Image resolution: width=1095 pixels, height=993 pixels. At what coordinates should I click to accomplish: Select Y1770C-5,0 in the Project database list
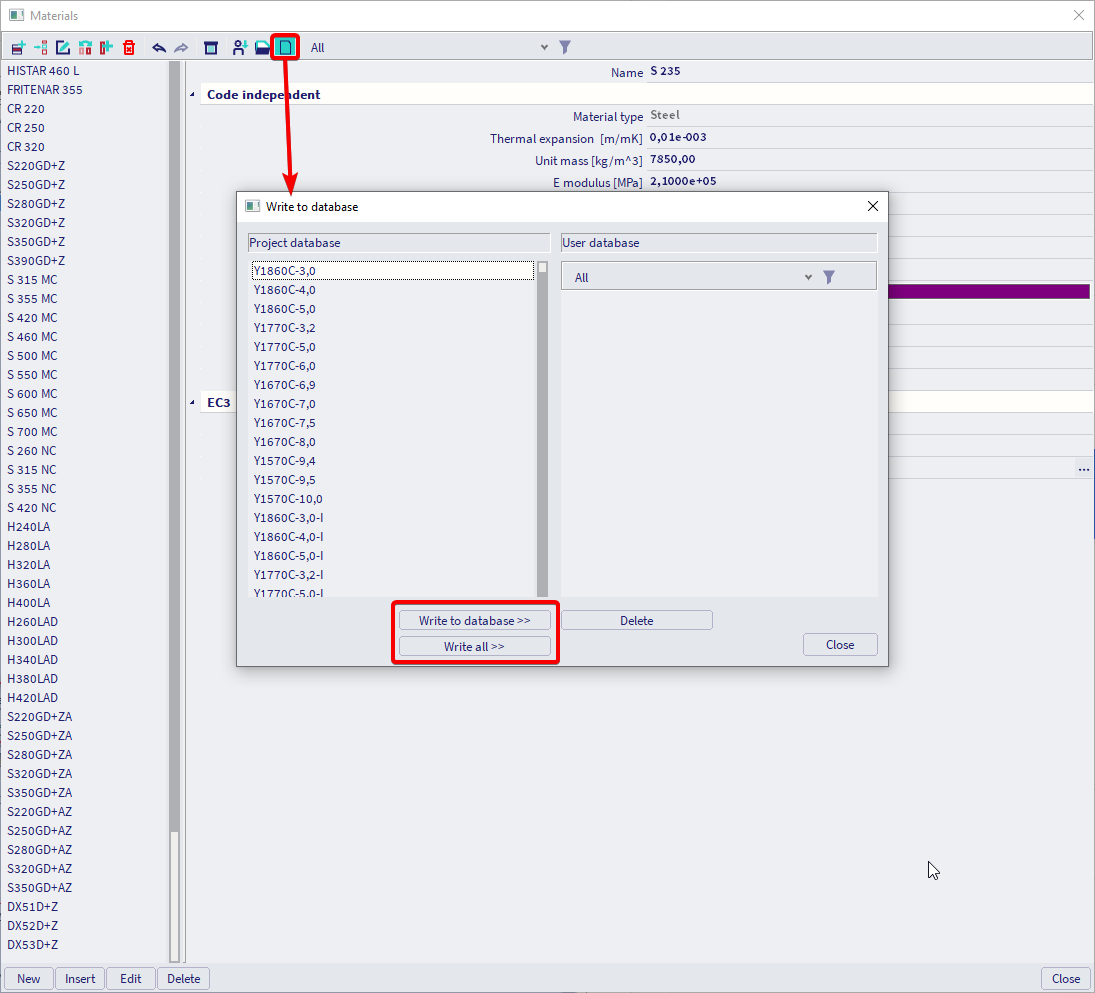(284, 347)
